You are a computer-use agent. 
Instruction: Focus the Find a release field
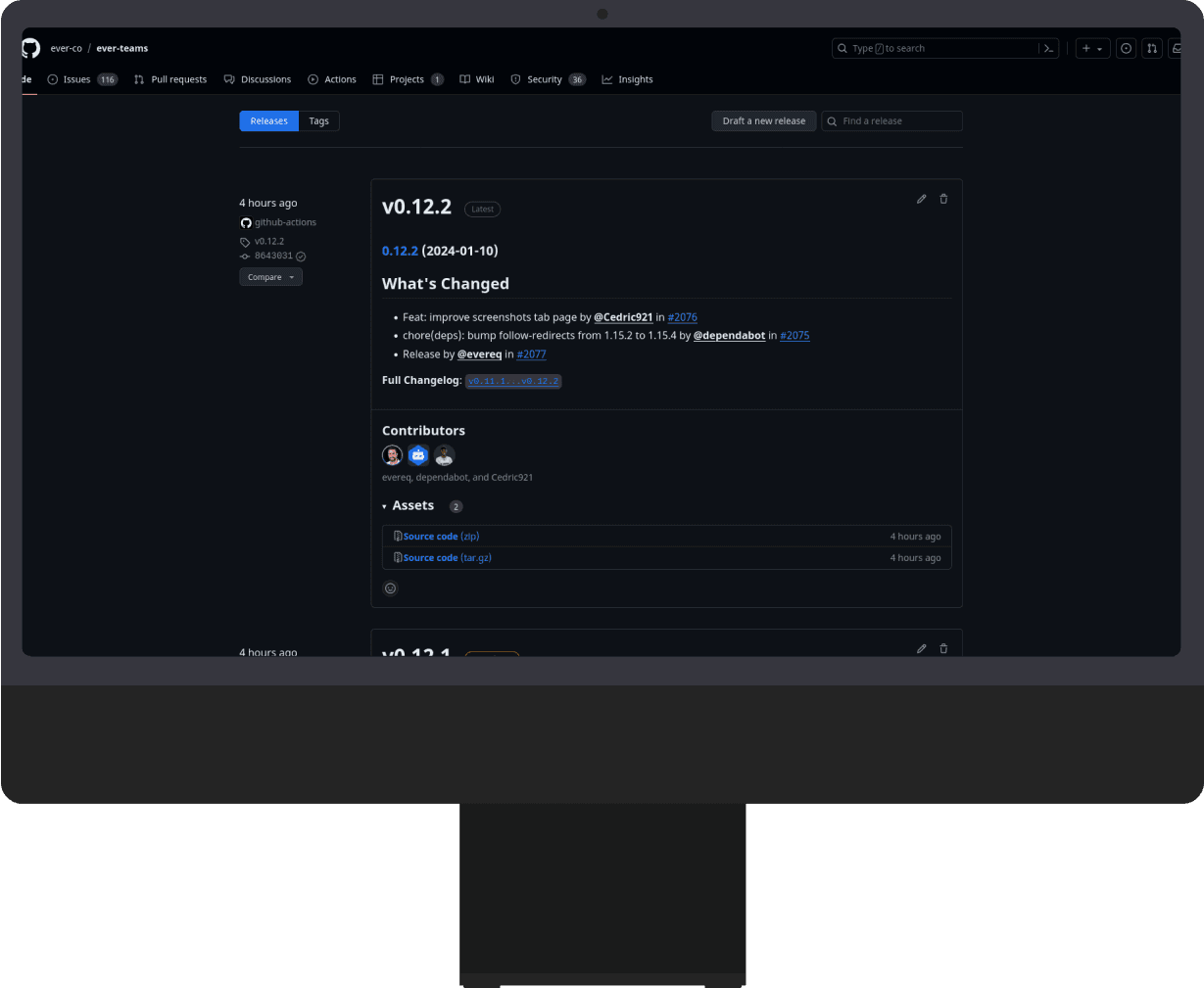(x=891, y=121)
